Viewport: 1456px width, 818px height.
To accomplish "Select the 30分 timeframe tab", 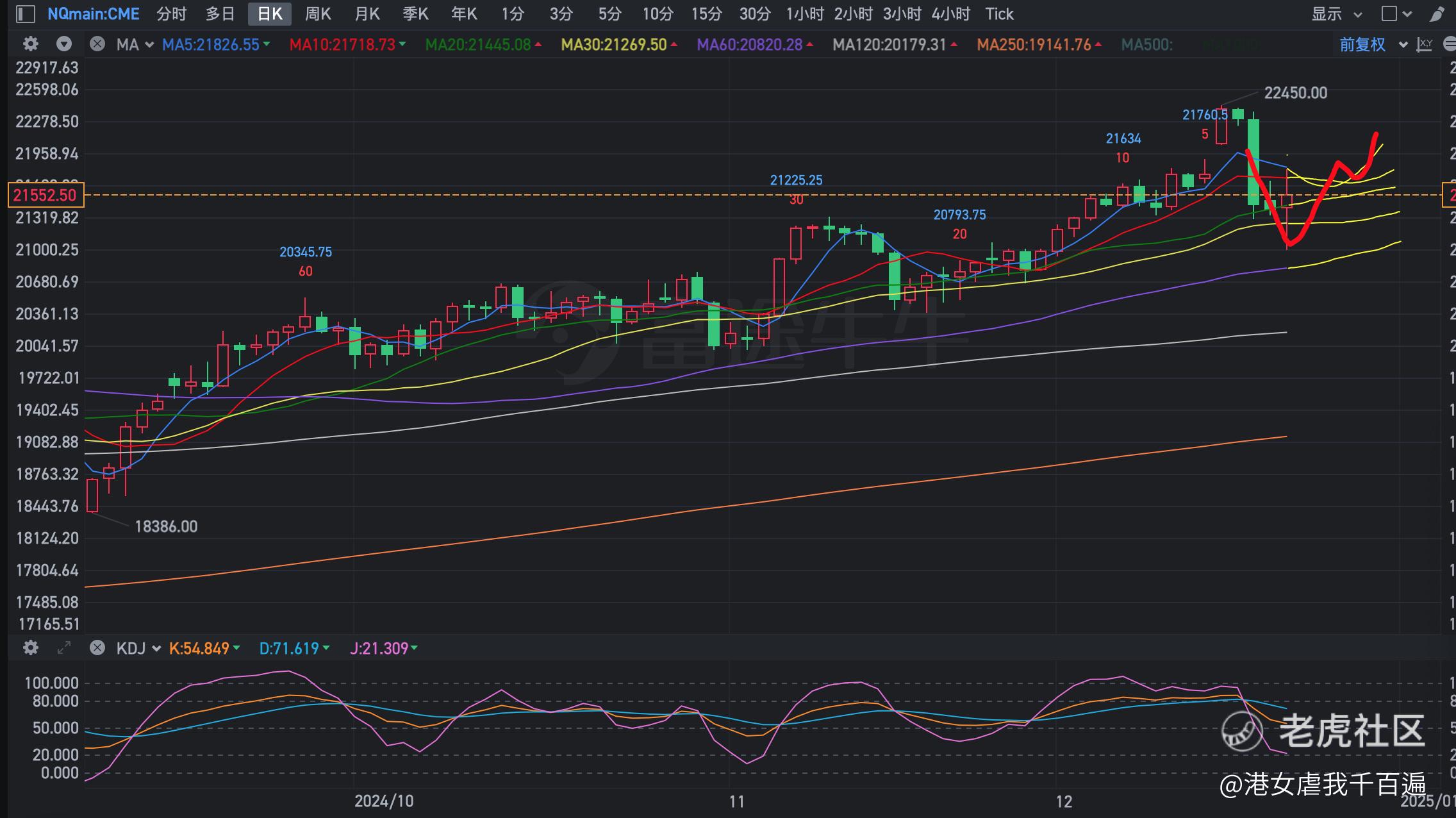I will (x=755, y=14).
